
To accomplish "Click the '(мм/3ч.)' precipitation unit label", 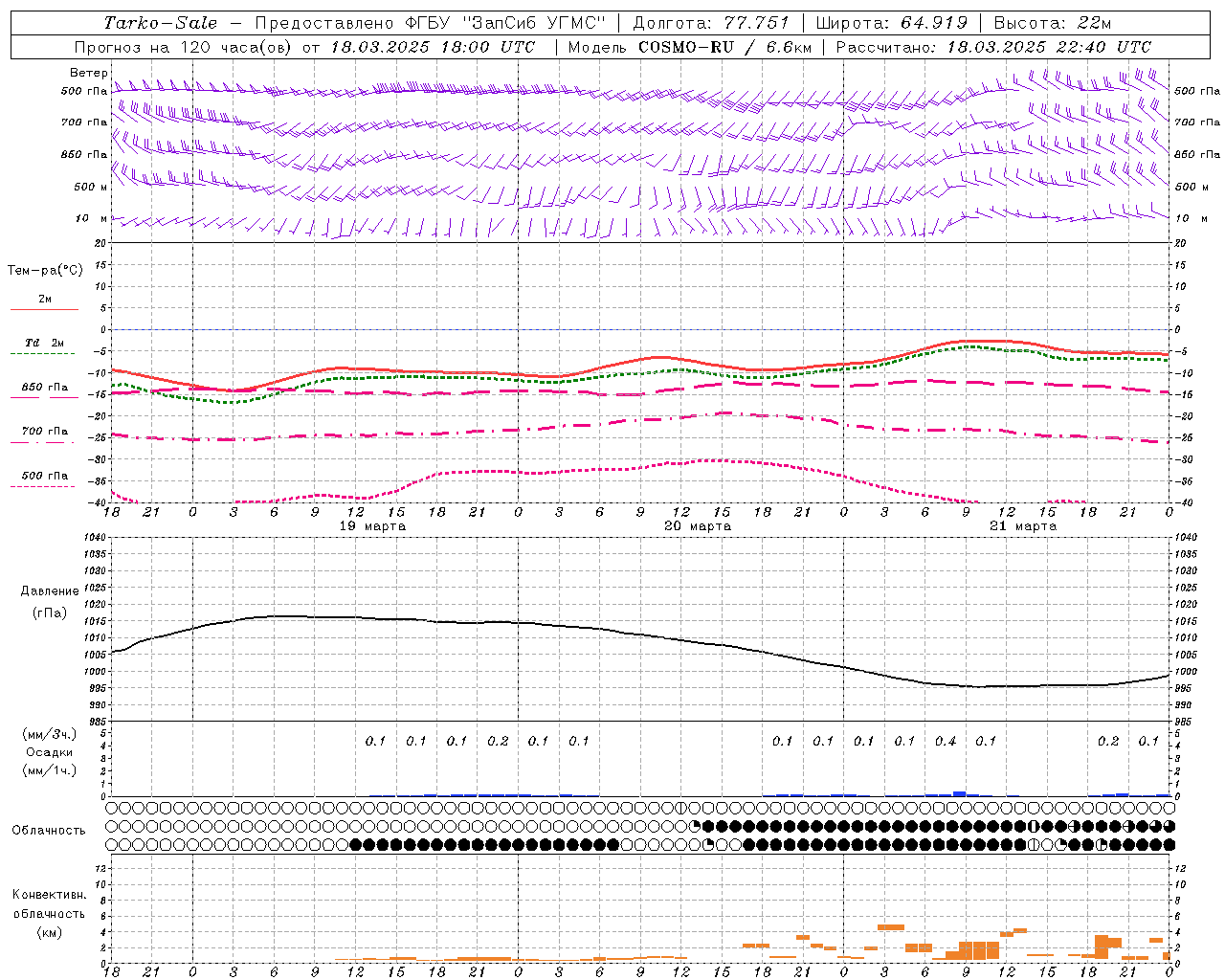I will point(50,734).
